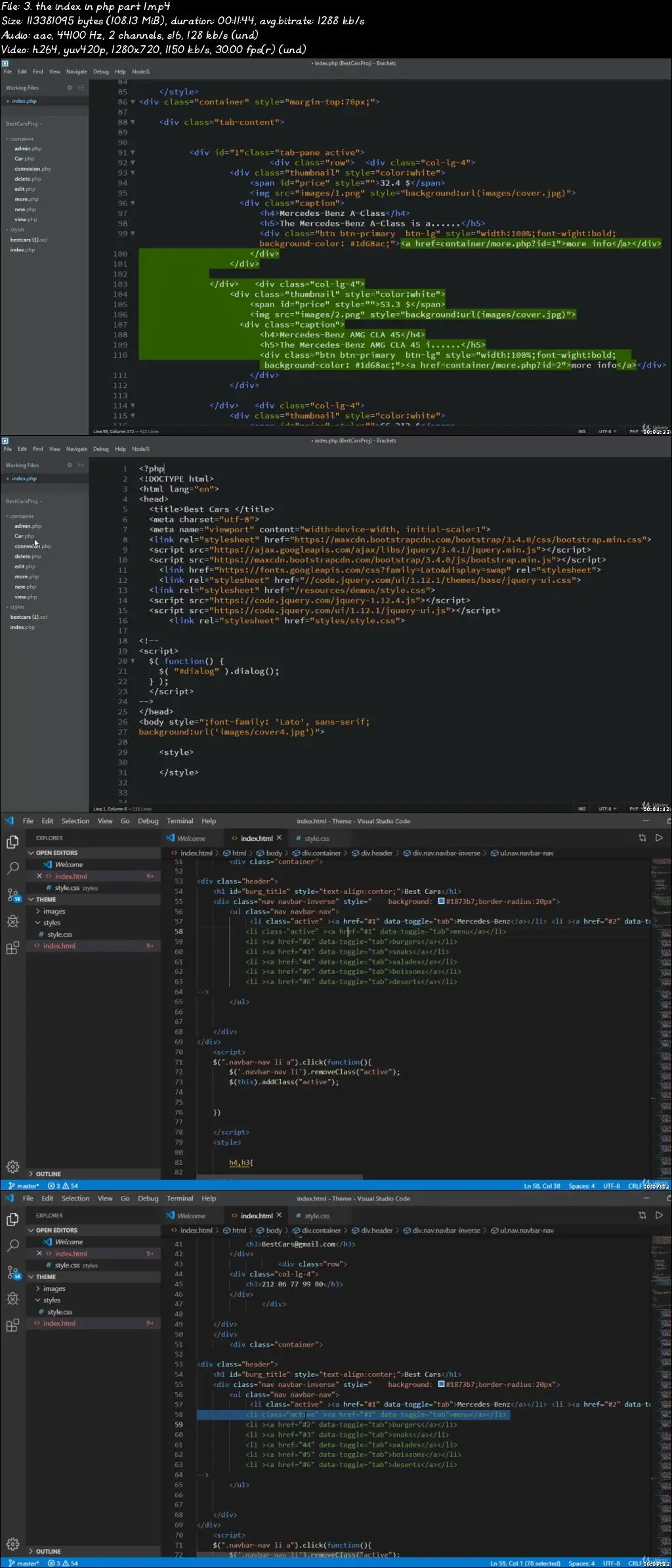This screenshot has height=1568, width=672.
Task: Collapse container folder in Brackets line 85 window
Action: point(20,138)
